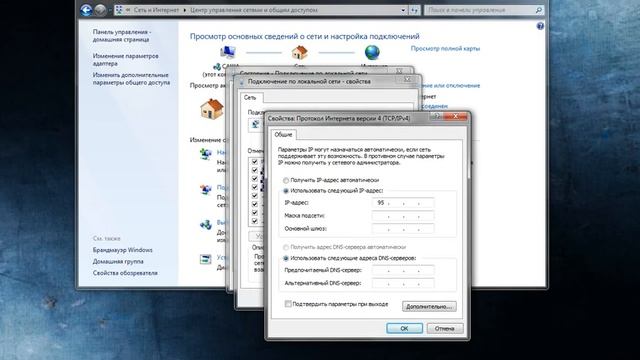640x360 pixels.
Task: Select use following DNS server addresses
Action: pyautogui.click(x=286, y=258)
